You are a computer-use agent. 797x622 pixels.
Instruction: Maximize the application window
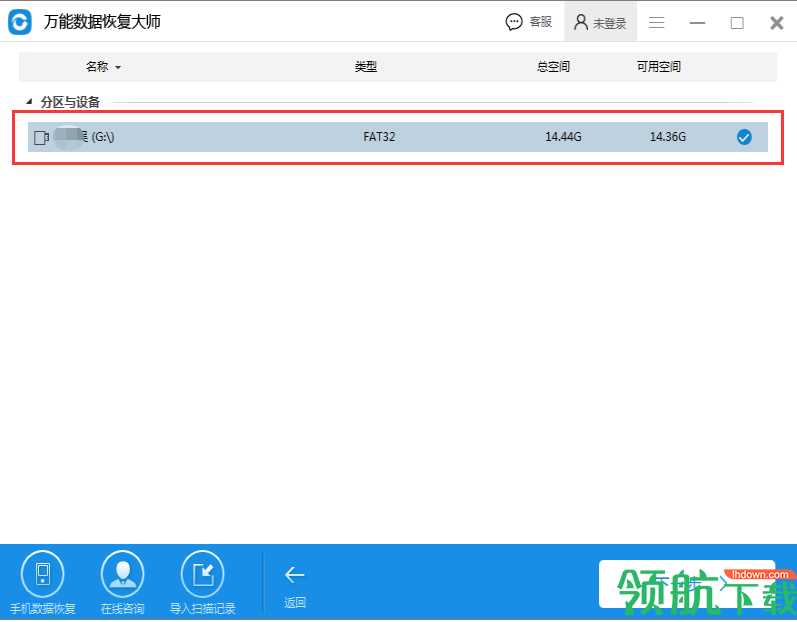click(x=737, y=23)
